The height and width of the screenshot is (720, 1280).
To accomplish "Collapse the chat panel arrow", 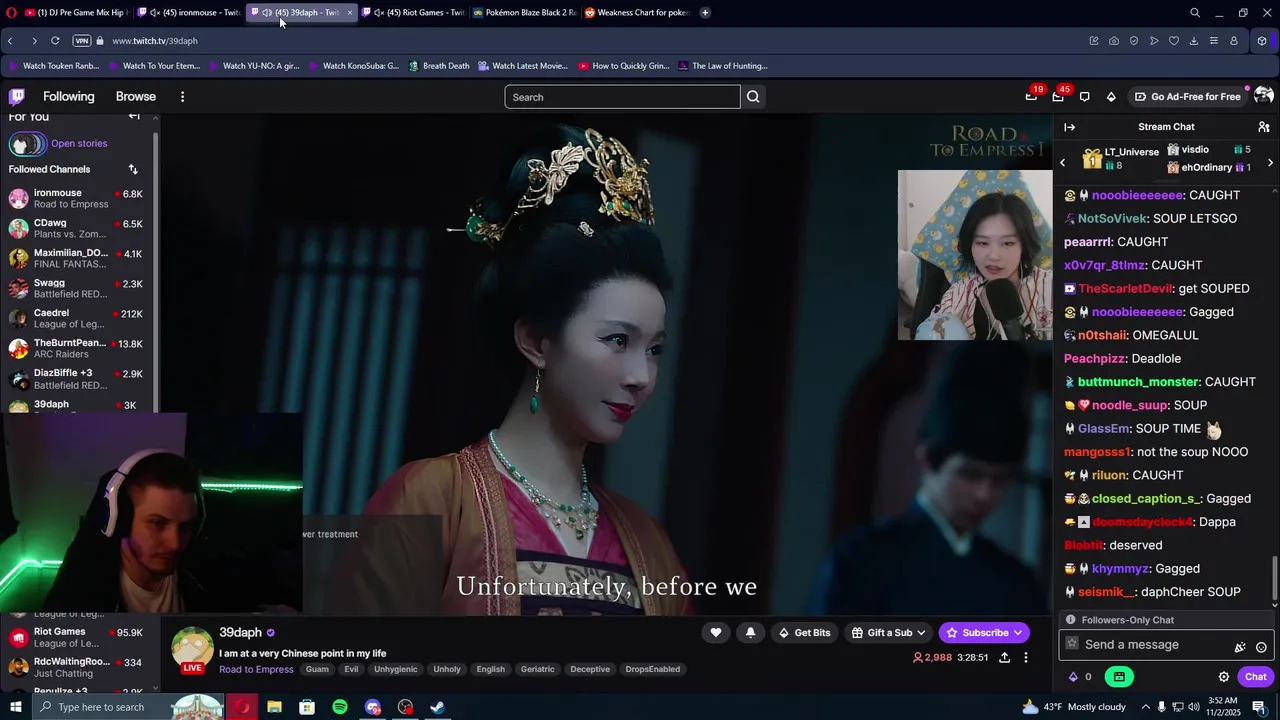I will click(1069, 127).
